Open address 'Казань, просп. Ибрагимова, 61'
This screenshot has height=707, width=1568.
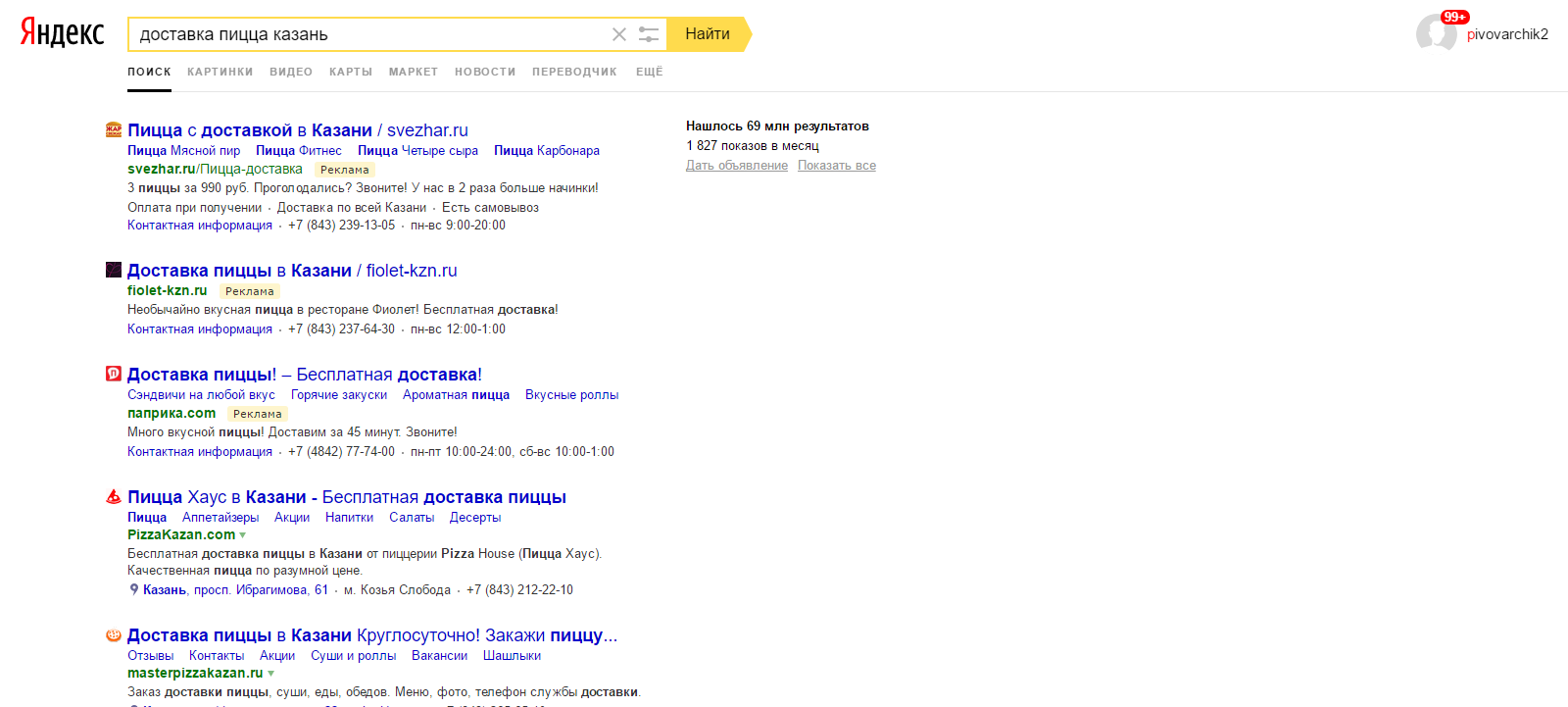click(235, 589)
